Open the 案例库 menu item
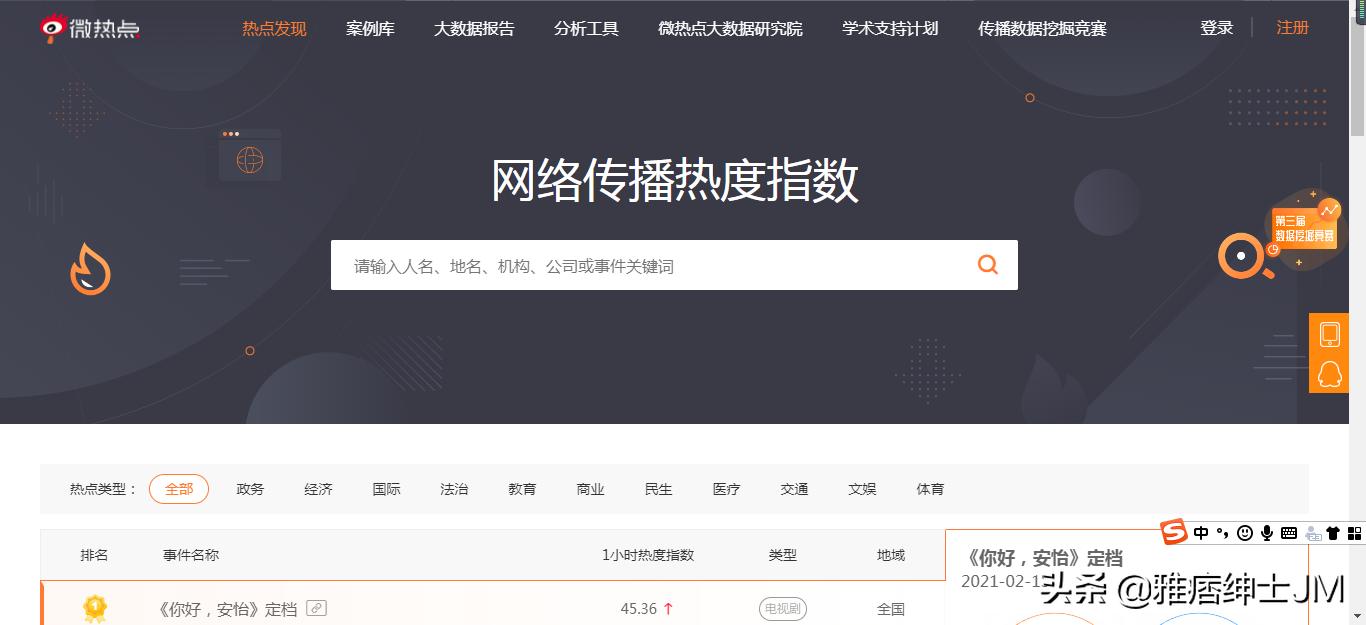This screenshot has width=1366, height=625. (x=370, y=28)
